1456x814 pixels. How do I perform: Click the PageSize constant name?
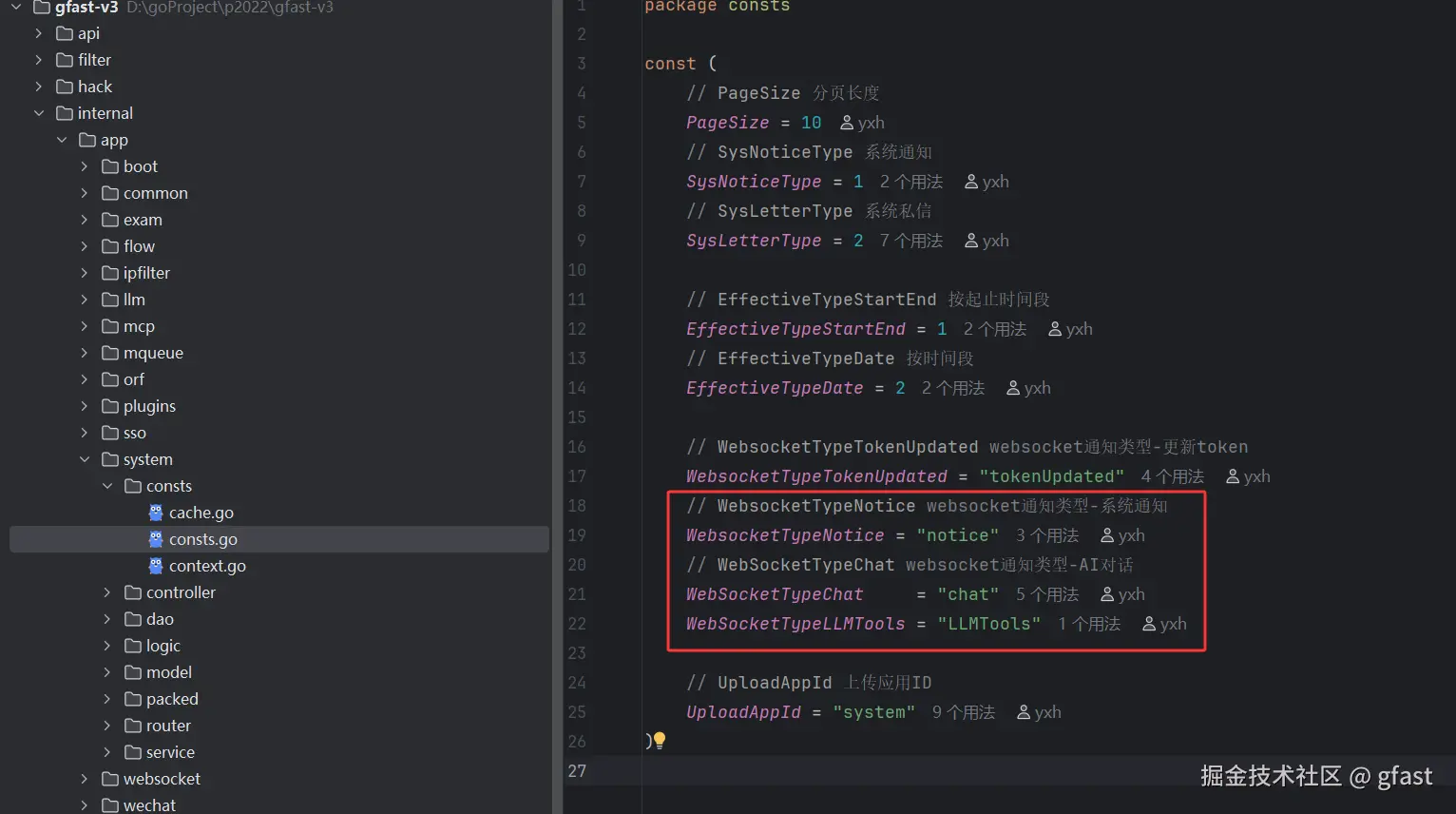click(x=727, y=123)
